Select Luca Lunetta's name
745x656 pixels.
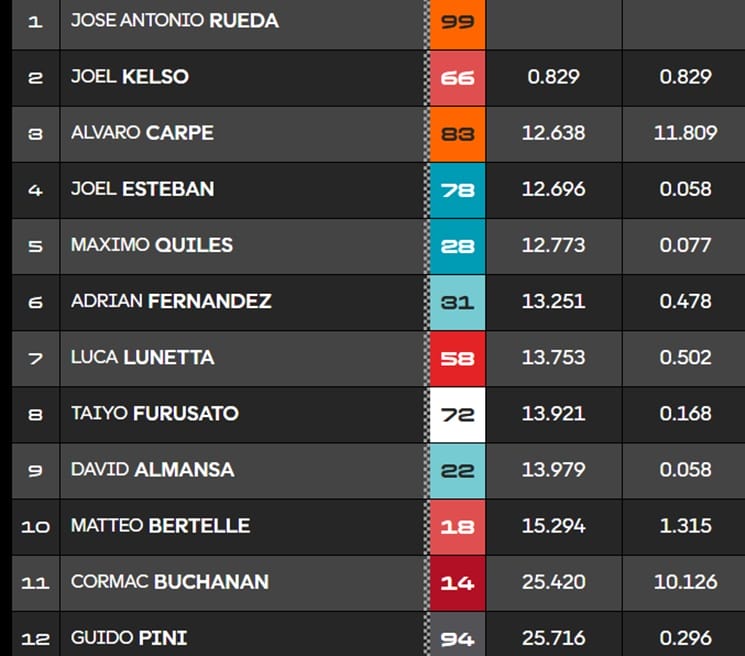pos(142,356)
